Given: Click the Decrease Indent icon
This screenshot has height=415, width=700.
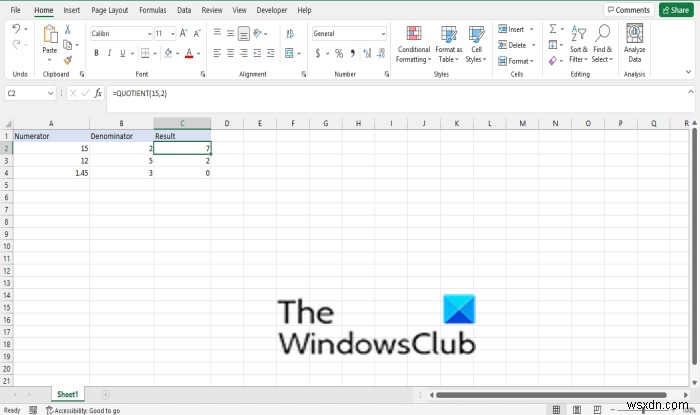Looking at the screenshot, I should [x=257, y=53].
